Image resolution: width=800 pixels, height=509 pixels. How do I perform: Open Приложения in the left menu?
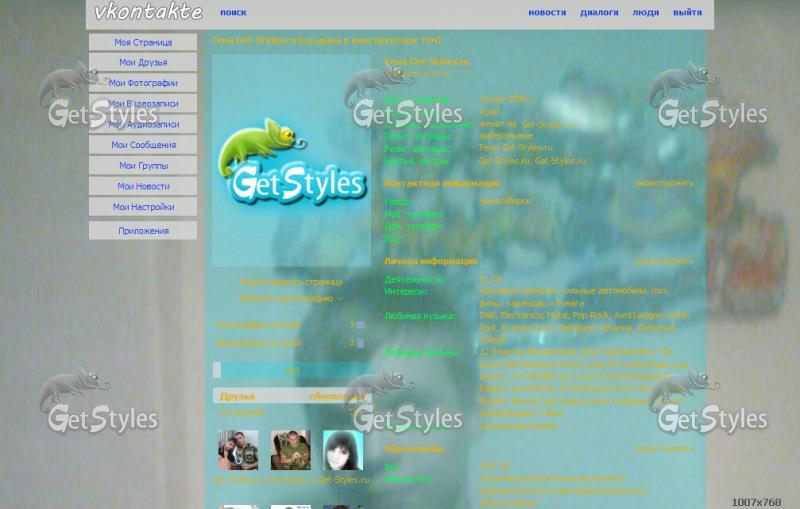tap(143, 231)
